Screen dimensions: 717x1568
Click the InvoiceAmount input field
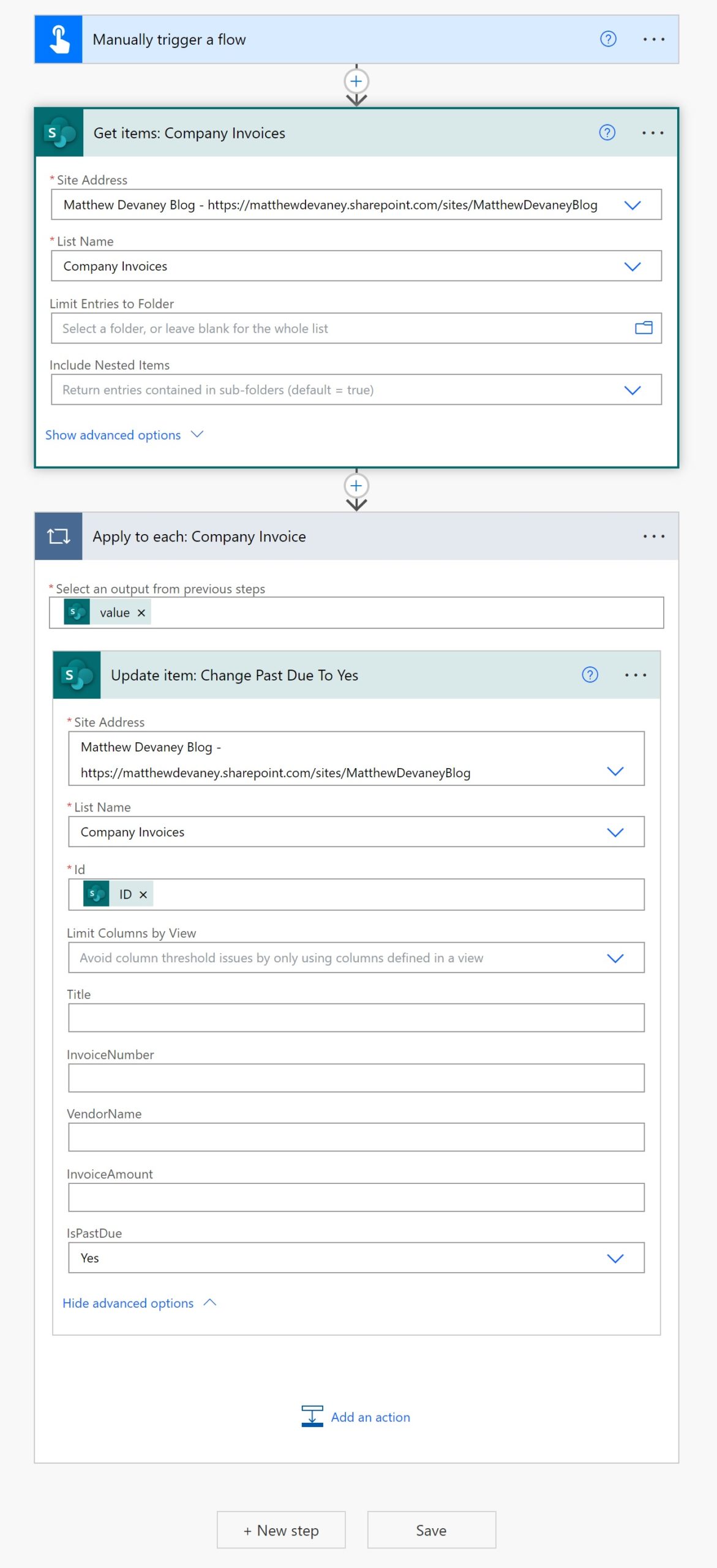point(356,1197)
